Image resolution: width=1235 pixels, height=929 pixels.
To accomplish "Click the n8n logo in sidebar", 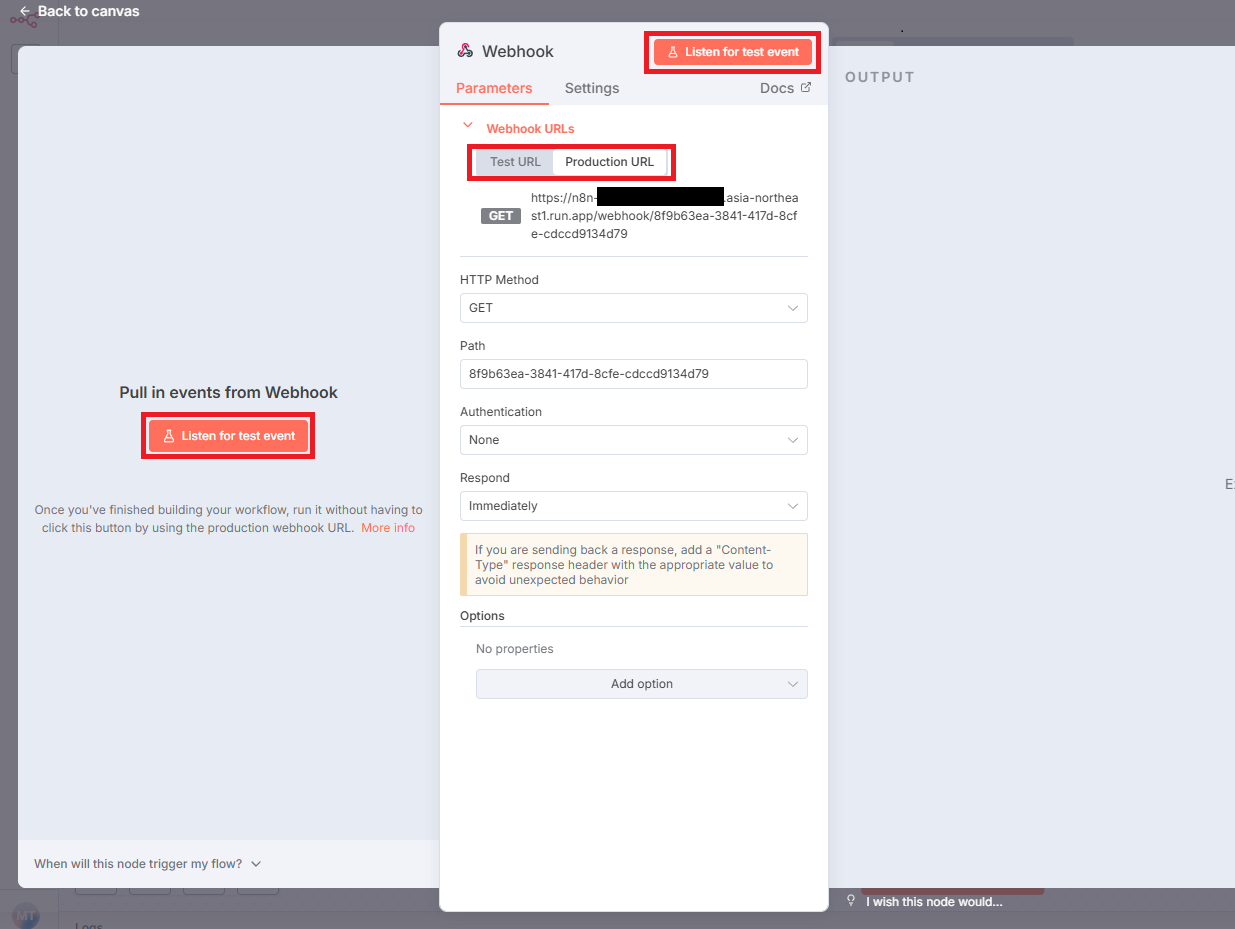I will [x=23, y=19].
